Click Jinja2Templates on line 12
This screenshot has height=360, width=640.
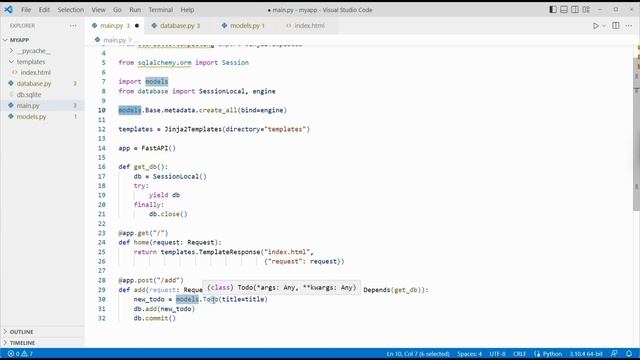click(x=193, y=129)
